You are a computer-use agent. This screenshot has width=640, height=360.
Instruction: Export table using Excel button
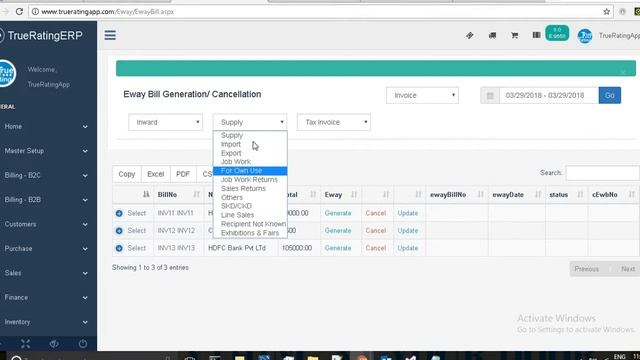click(156, 174)
